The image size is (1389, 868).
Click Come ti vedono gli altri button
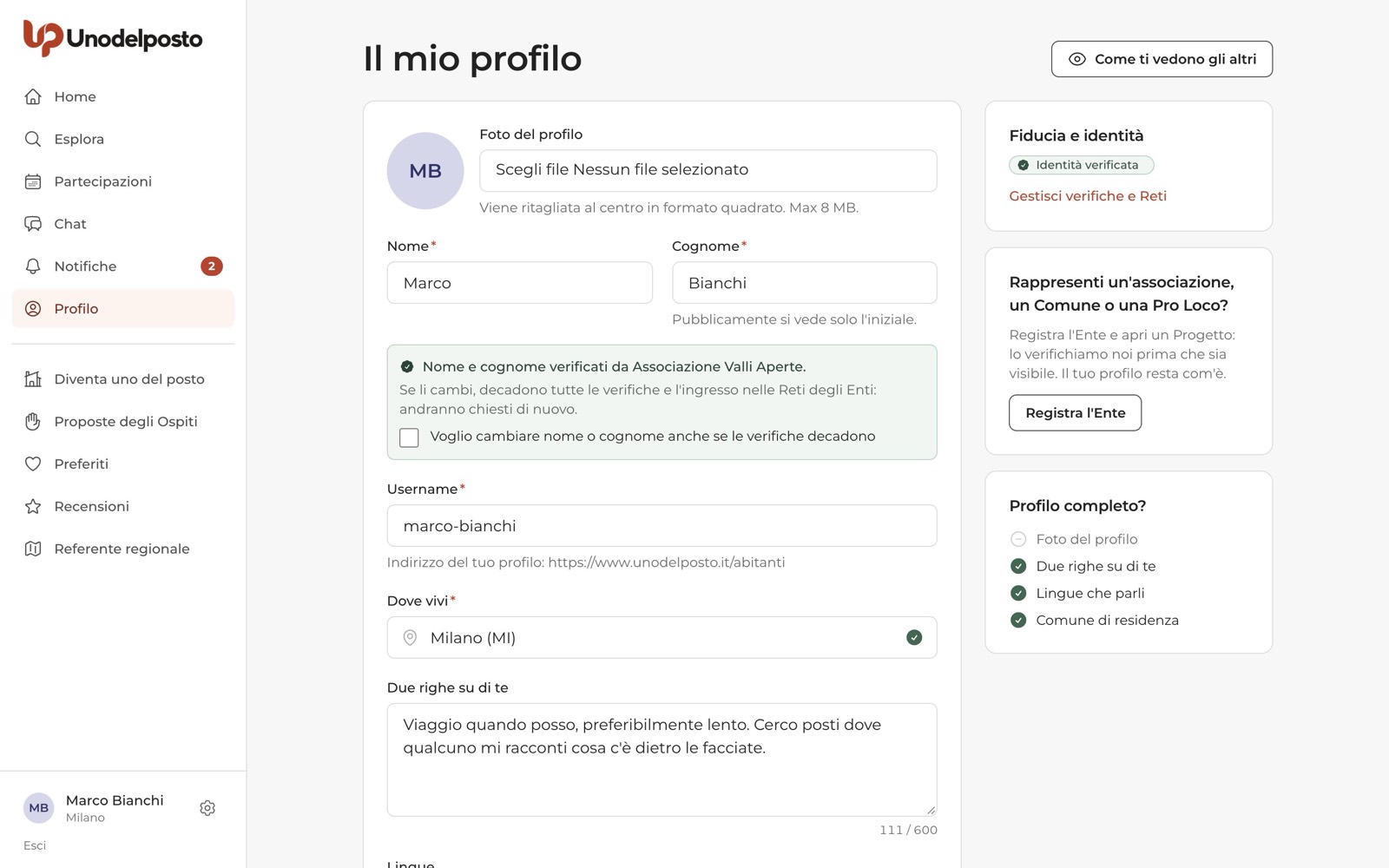pyautogui.click(x=1162, y=59)
